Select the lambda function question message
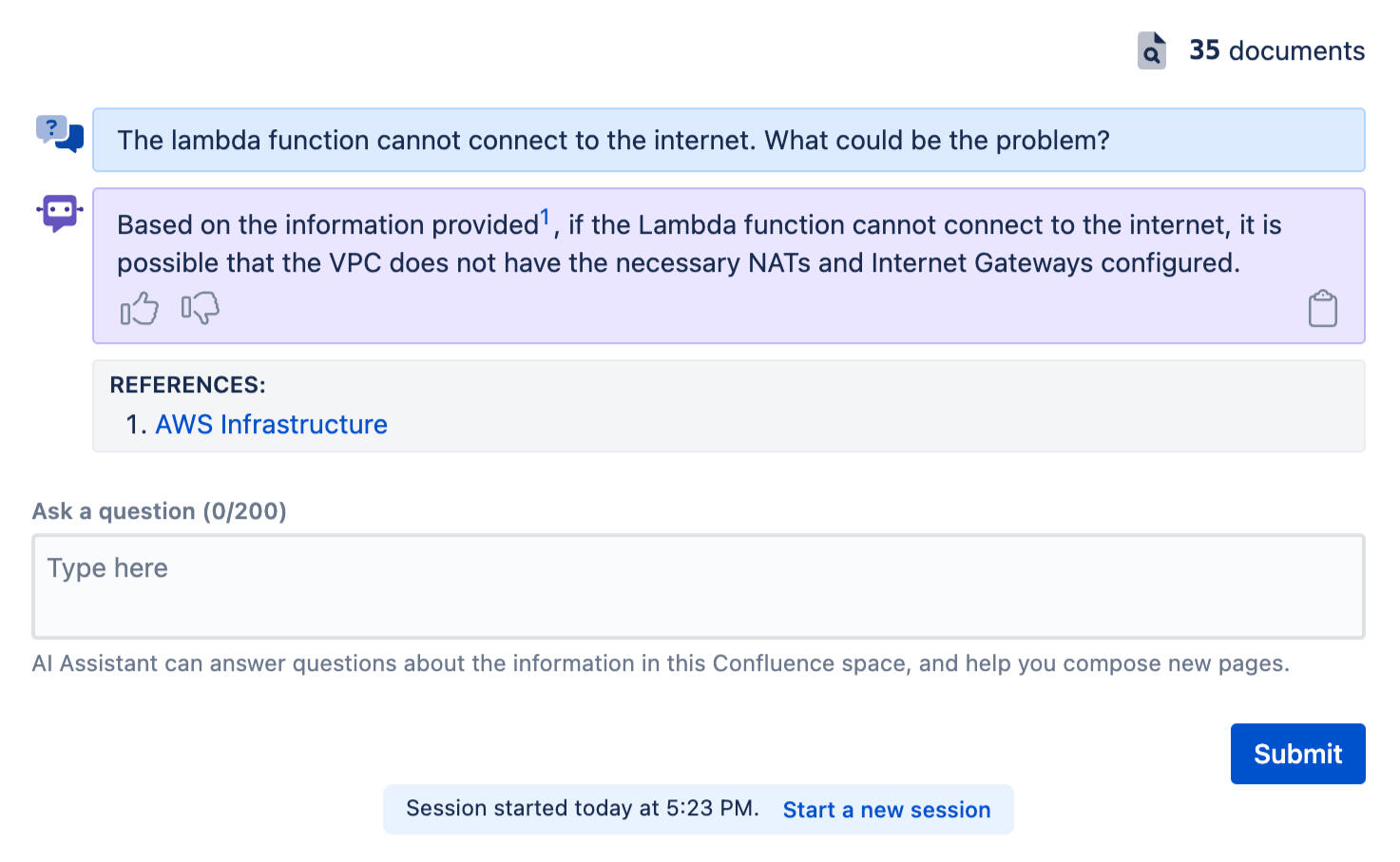This screenshot has height=862, width=1400. point(613,141)
